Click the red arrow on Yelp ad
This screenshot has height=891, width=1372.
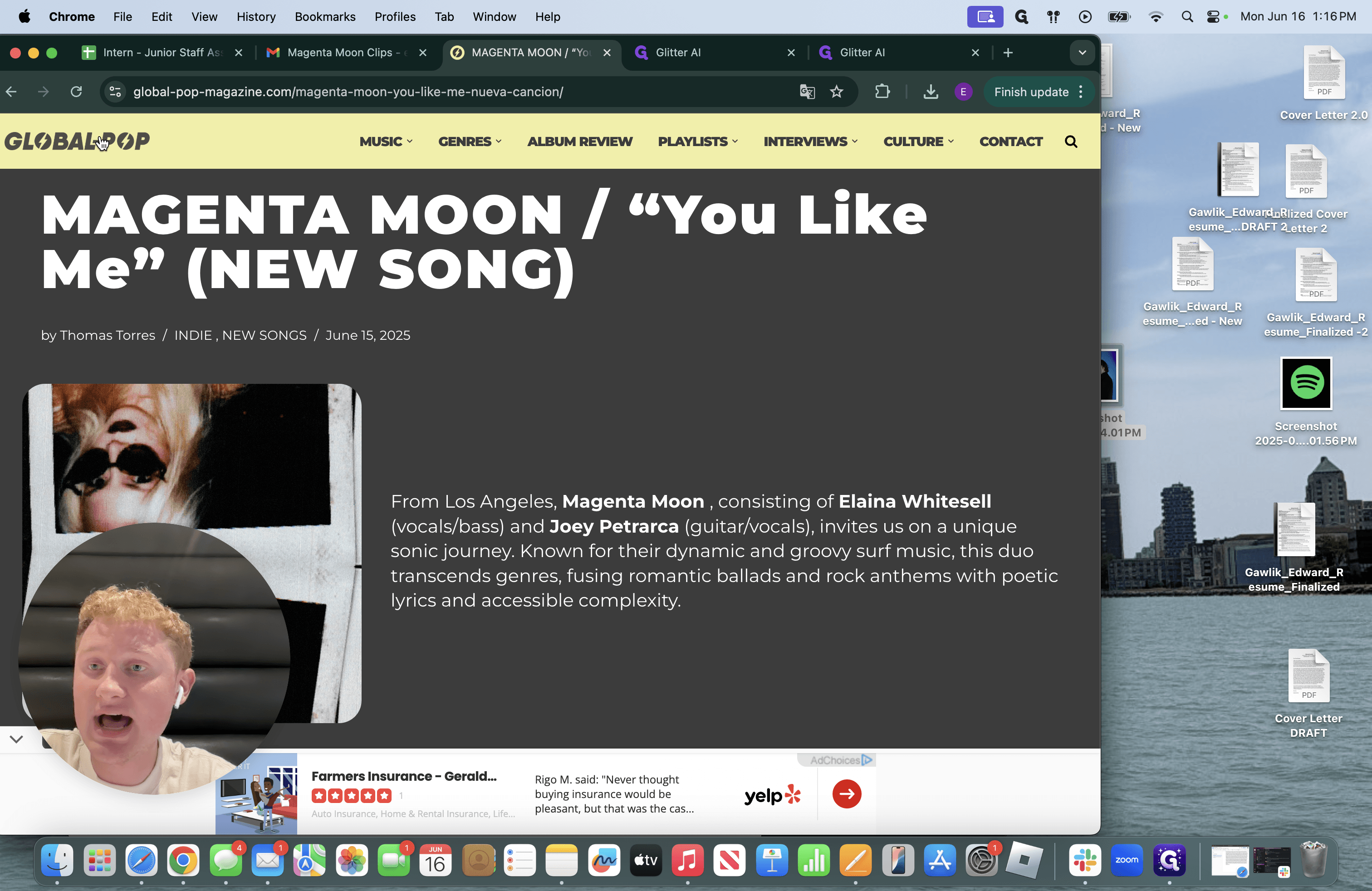click(846, 793)
